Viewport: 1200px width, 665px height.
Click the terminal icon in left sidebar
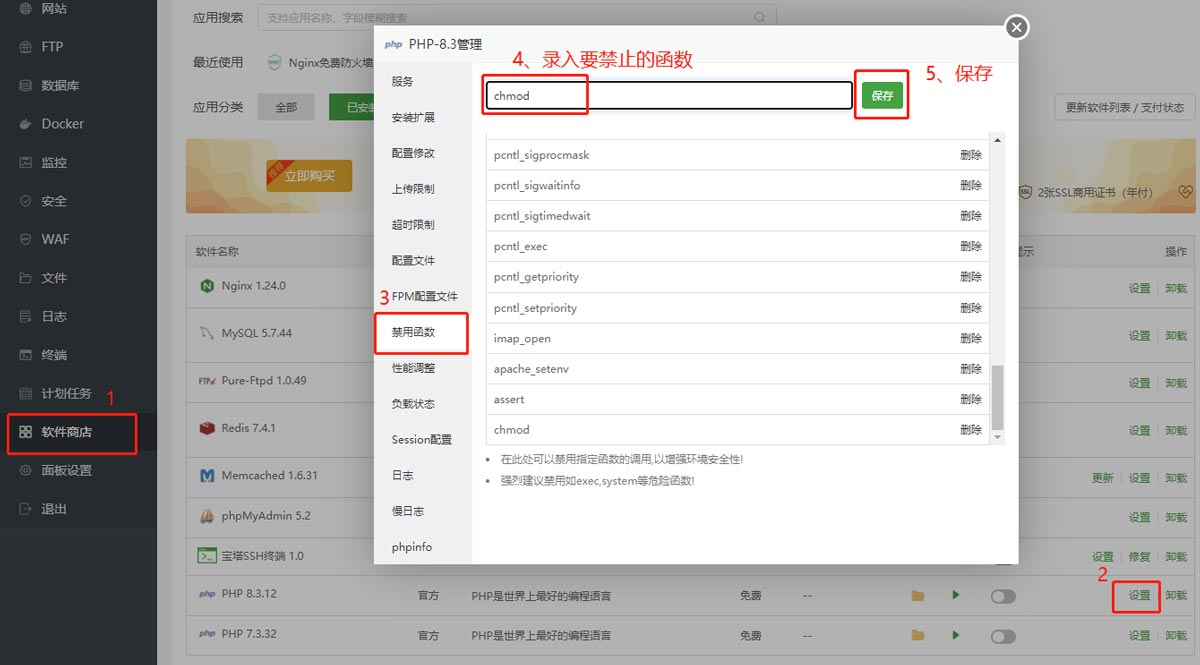pyautogui.click(x=26, y=355)
